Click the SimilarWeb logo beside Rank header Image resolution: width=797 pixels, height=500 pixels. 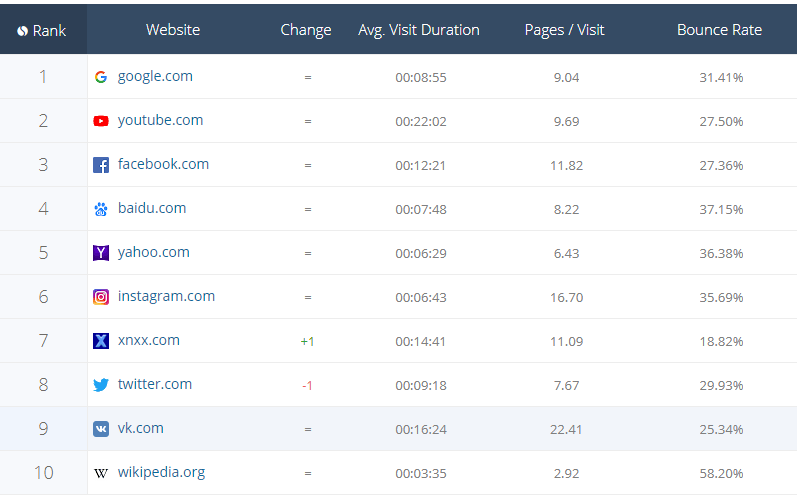pyautogui.click(x=22, y=31)
